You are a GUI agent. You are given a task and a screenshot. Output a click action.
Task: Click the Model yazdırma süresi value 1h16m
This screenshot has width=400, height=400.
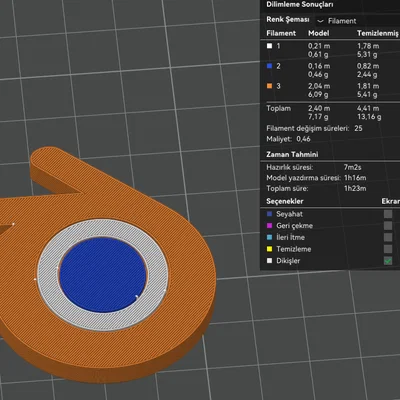(x=355, y=178)
